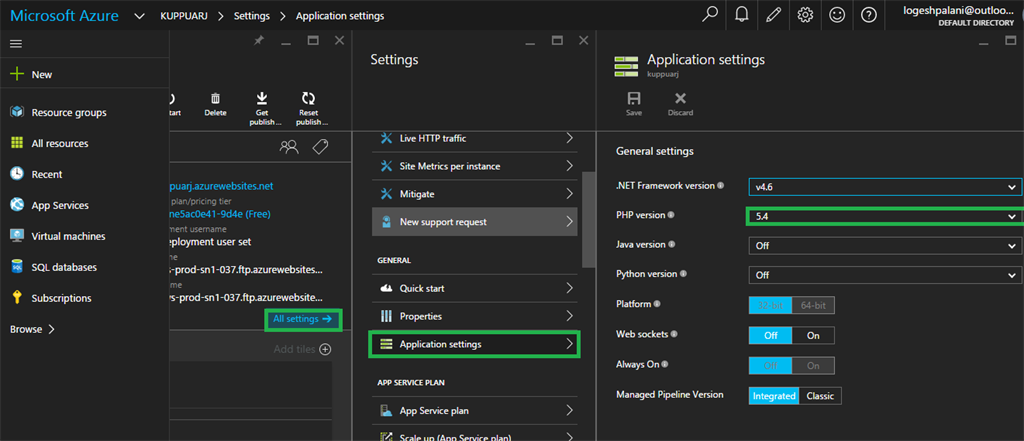
Task: Open portal settings gear icon
Action: [805, 15]
